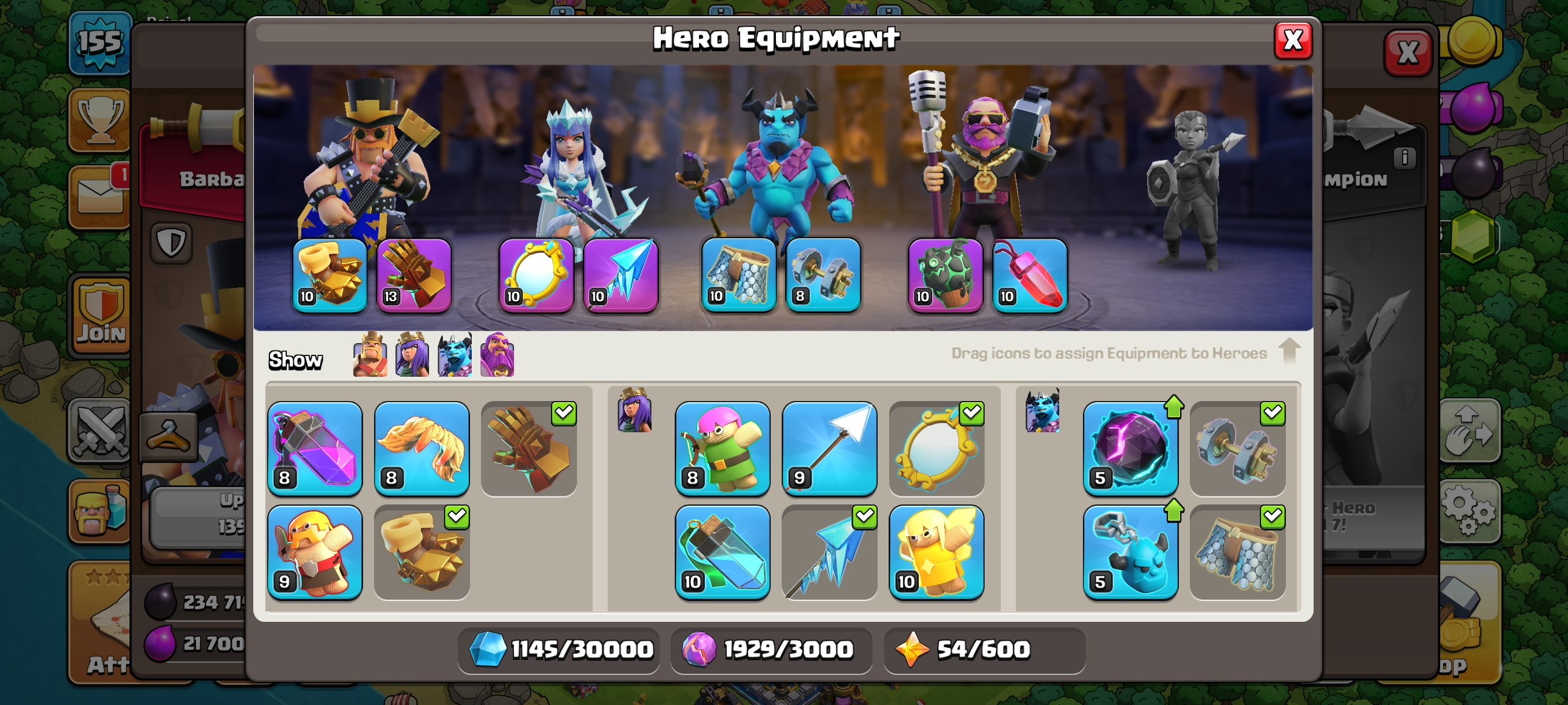Open the wardrobe hanger skins tab
Screen dimensions: 1568x705
pos(169,436)
